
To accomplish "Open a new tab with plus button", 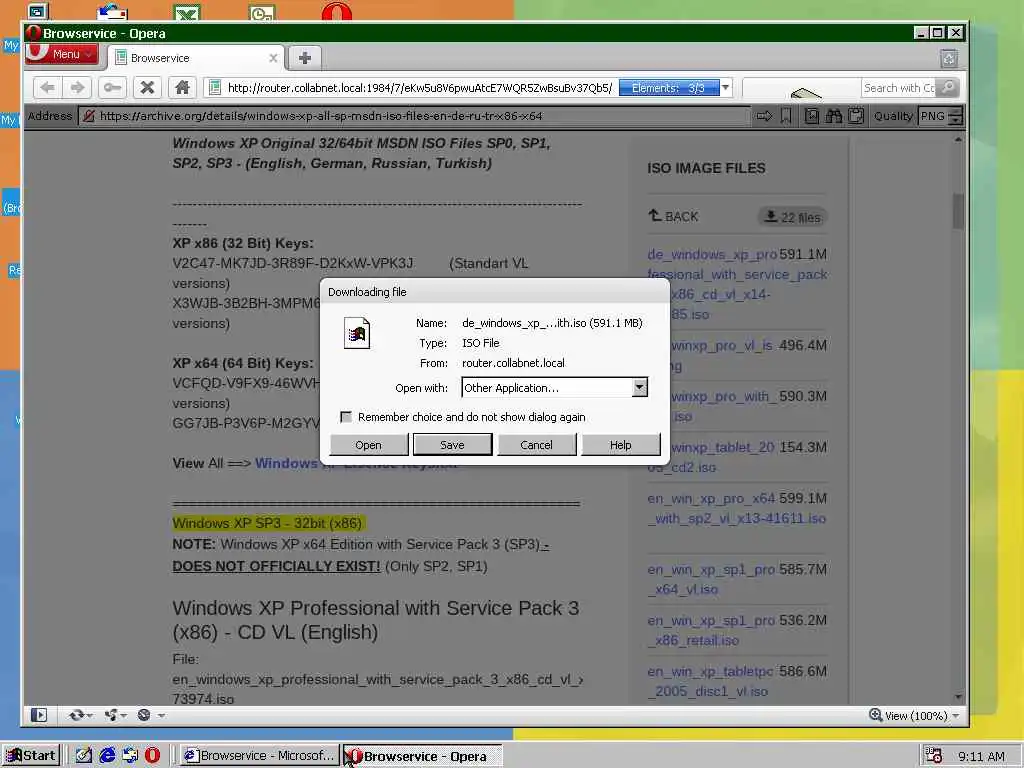I will (304, 58).
